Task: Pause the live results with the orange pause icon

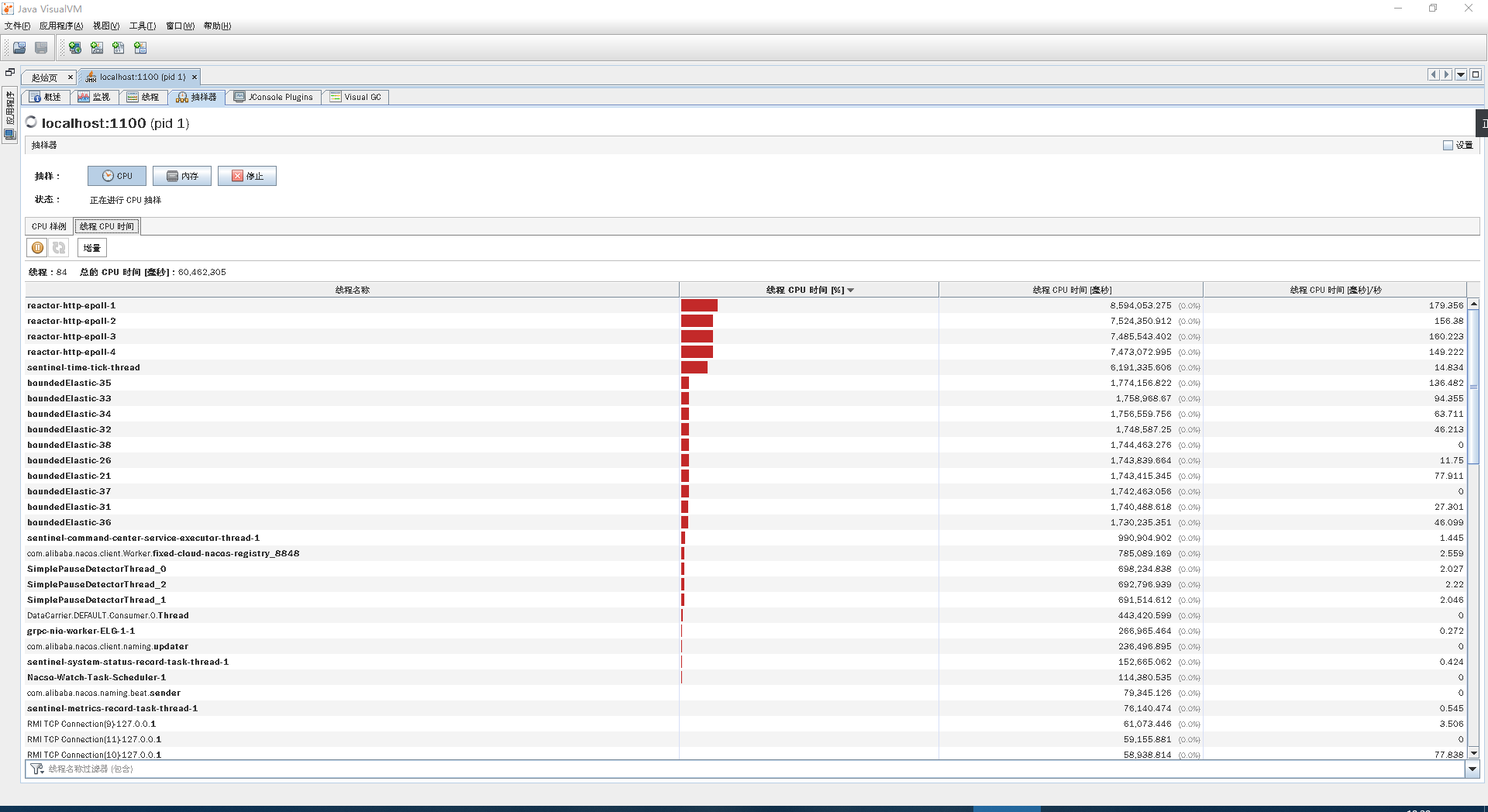Action: [x=37, y=248]
